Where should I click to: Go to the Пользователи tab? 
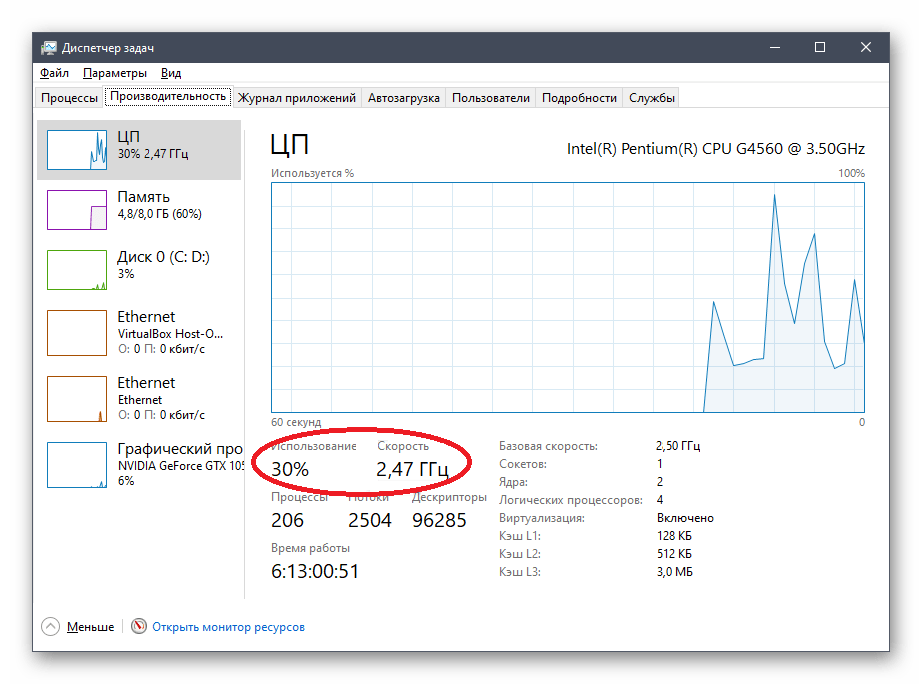pos(490,97)
